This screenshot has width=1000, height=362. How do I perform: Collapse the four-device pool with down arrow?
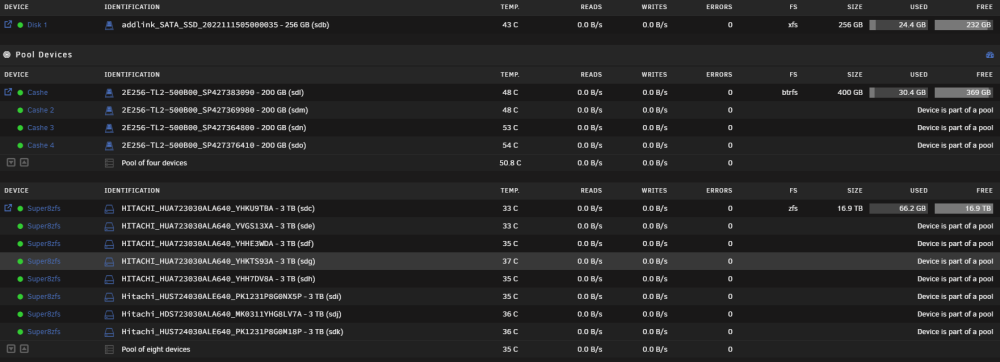pyautogui.click(x=11, y=163)
